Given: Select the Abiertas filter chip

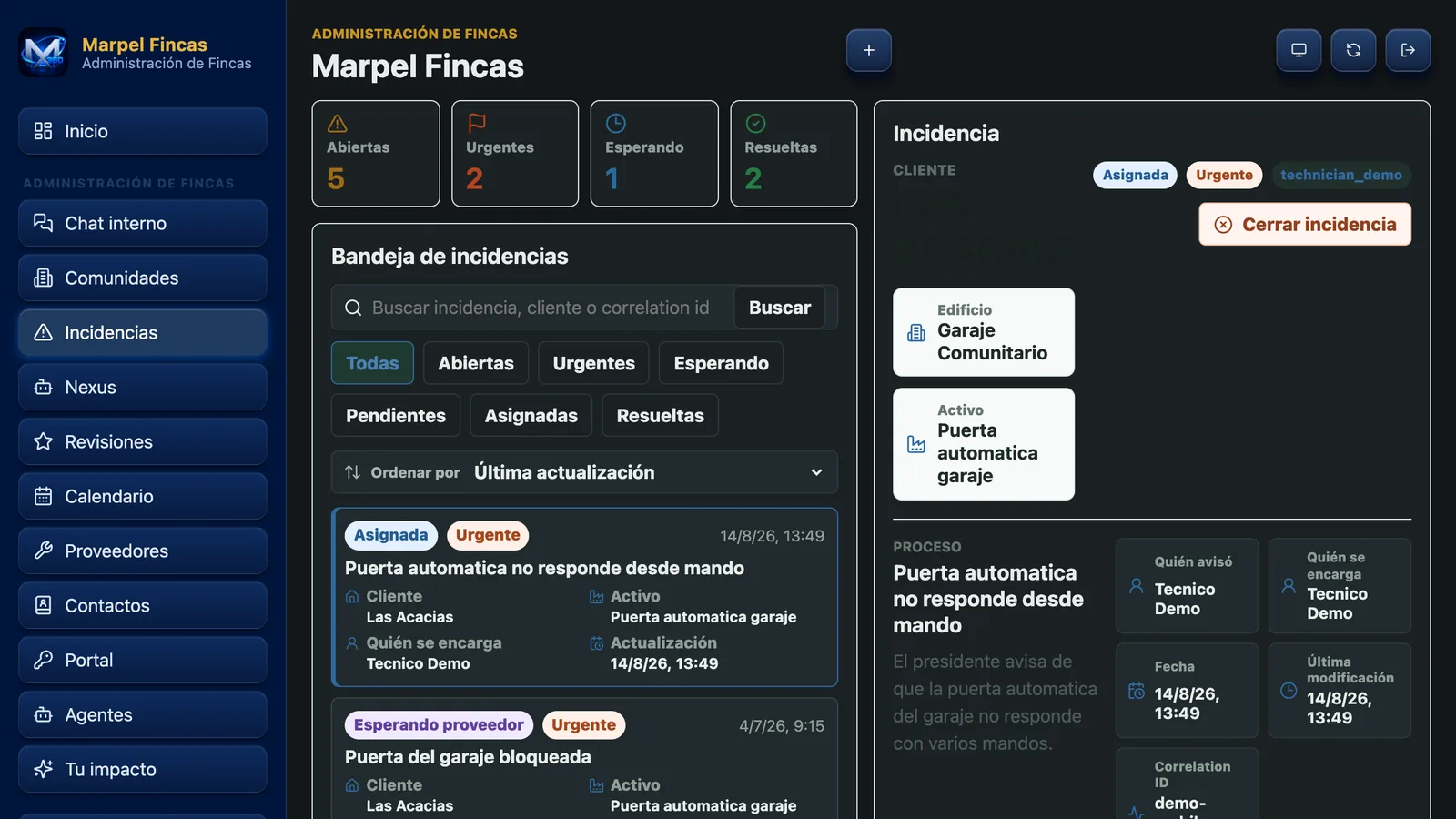Looking at the screenshot, I should (476, 363).
